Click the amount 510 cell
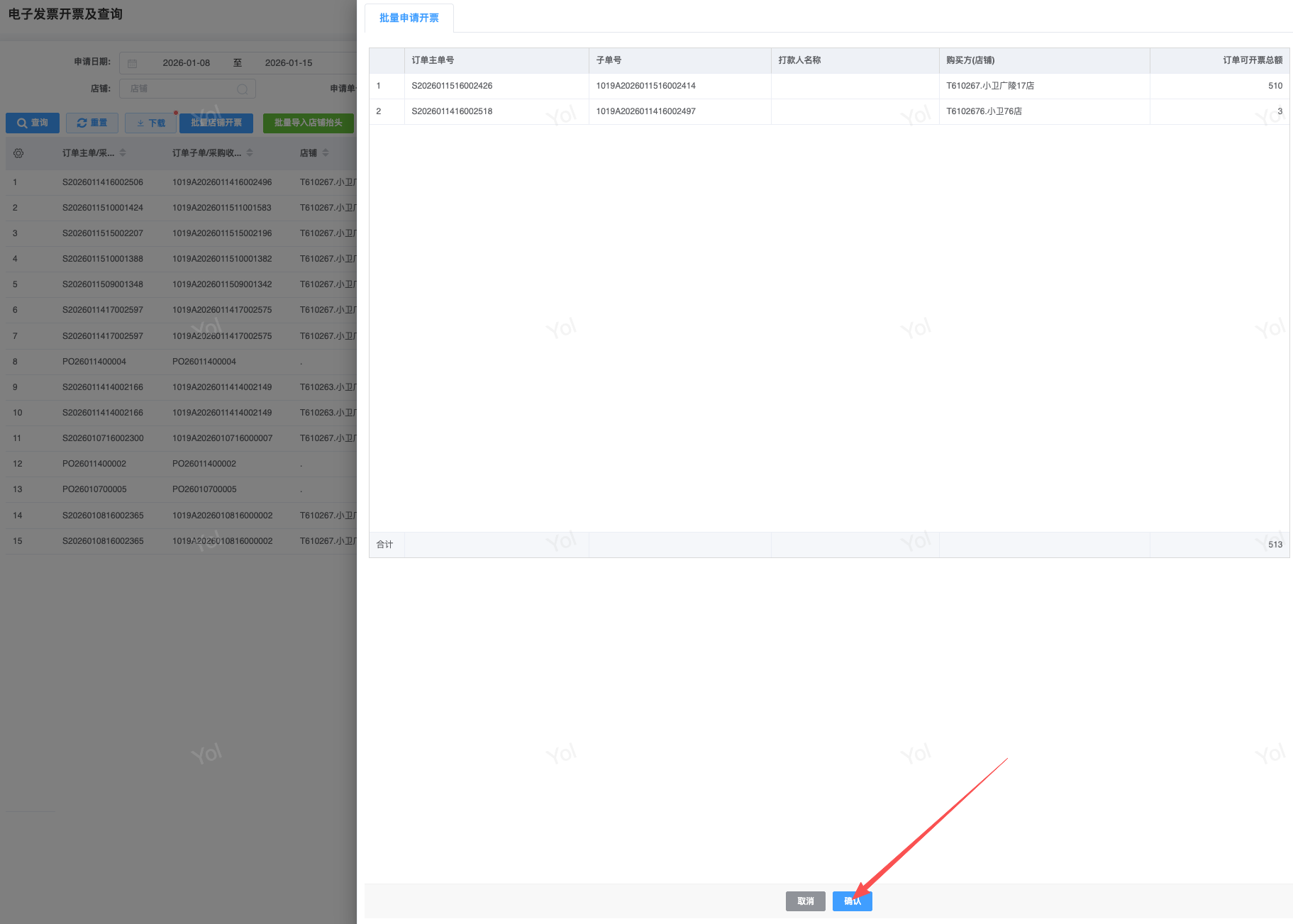Screen dimensions: 1293x924 pos(1275,86)
